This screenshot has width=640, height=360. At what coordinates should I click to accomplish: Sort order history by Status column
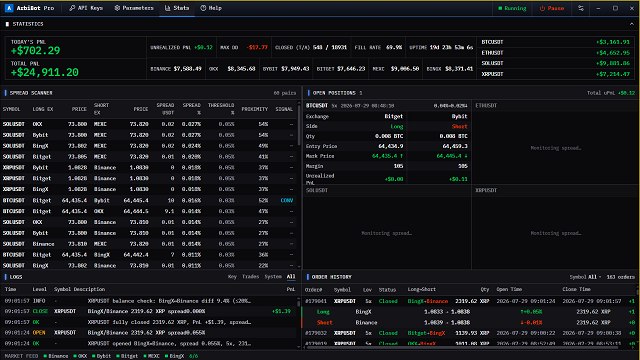coord(387,289)
